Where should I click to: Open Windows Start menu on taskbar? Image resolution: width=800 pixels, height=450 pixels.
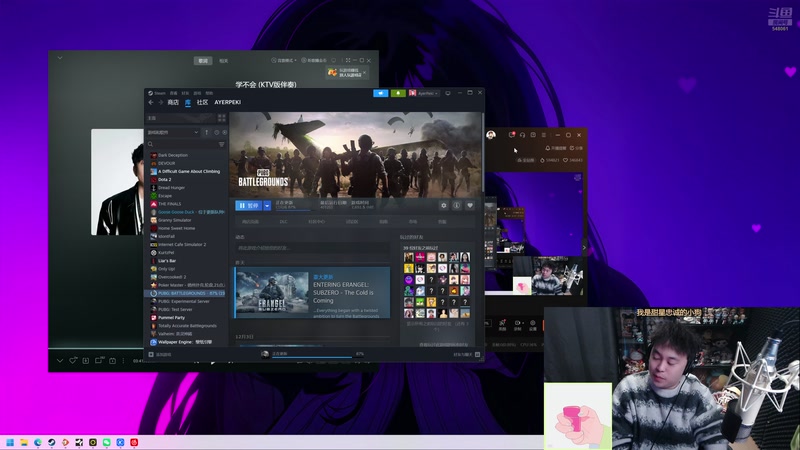(10, 442)
